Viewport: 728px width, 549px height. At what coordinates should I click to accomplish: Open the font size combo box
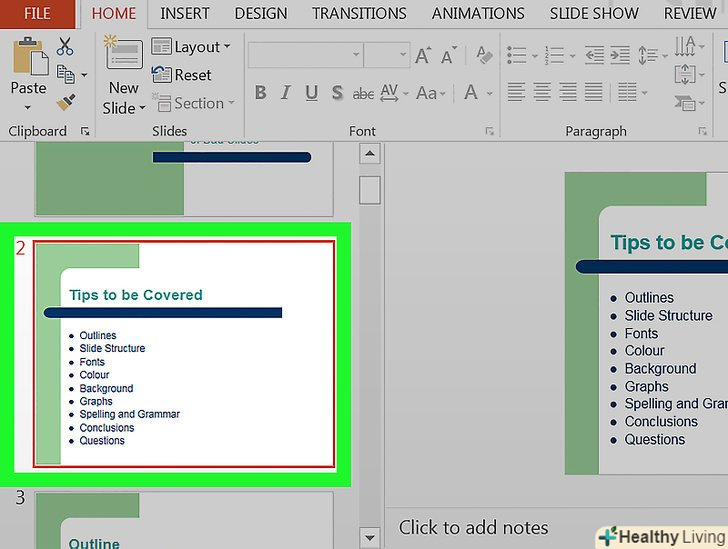coord(387,55)
